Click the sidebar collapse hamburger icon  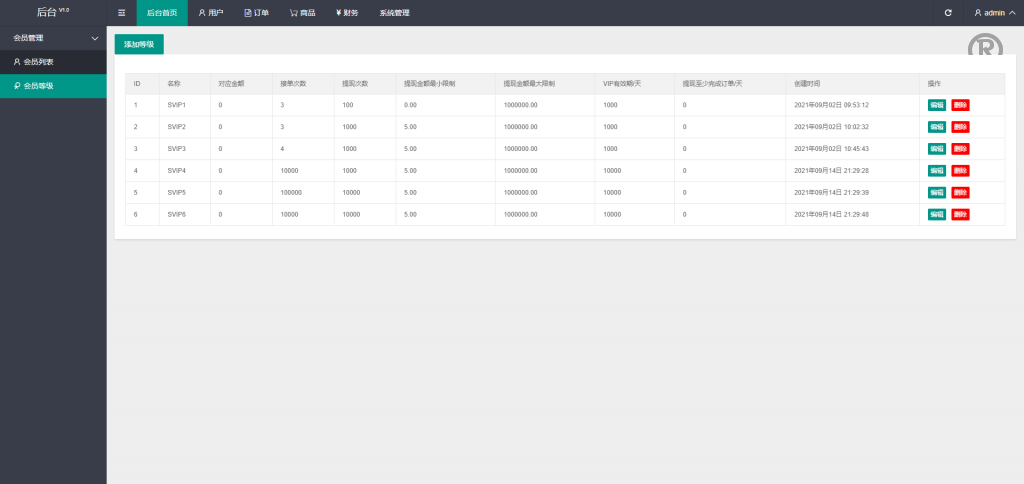[121, 13]
